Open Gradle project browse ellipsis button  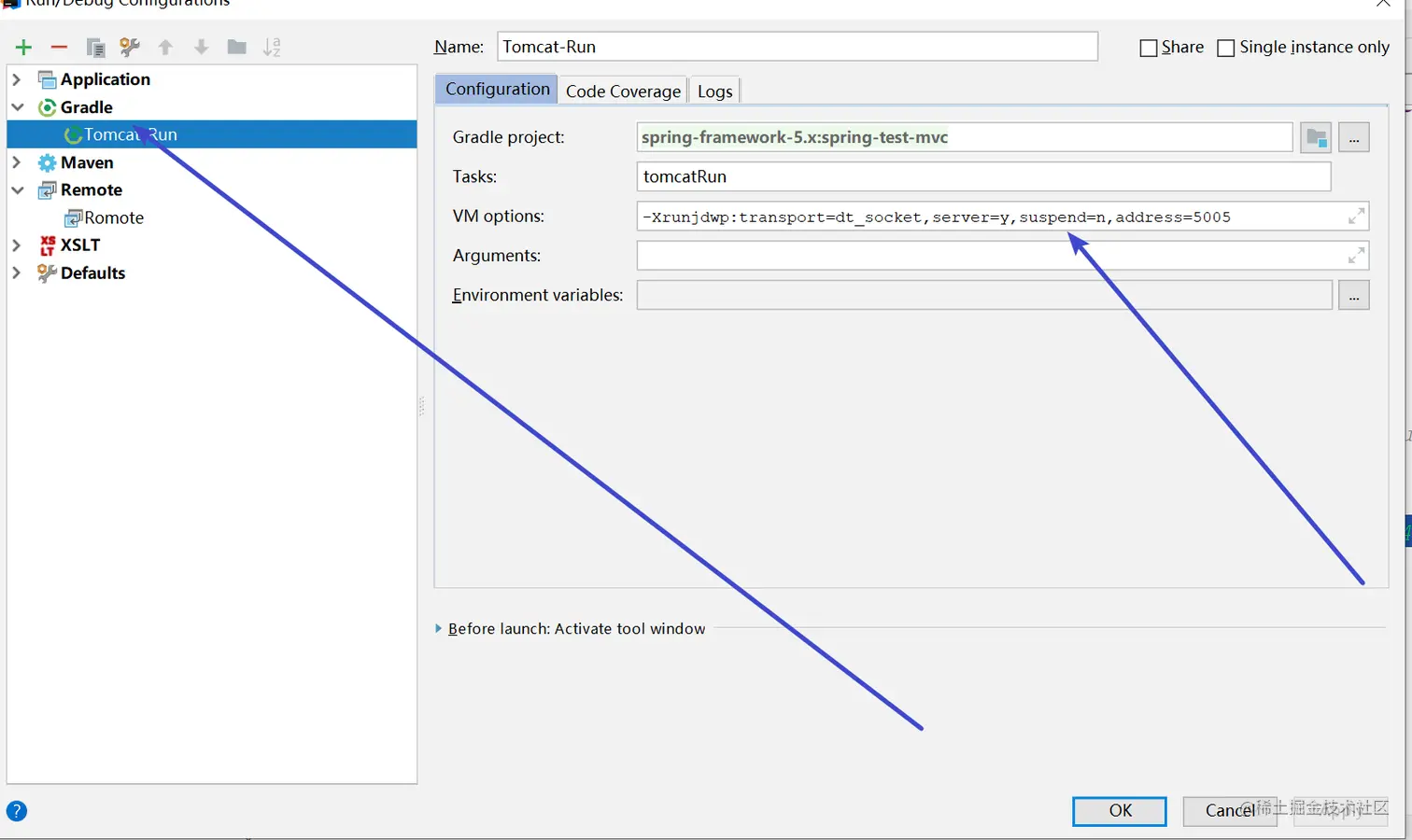coord(1354,137)
